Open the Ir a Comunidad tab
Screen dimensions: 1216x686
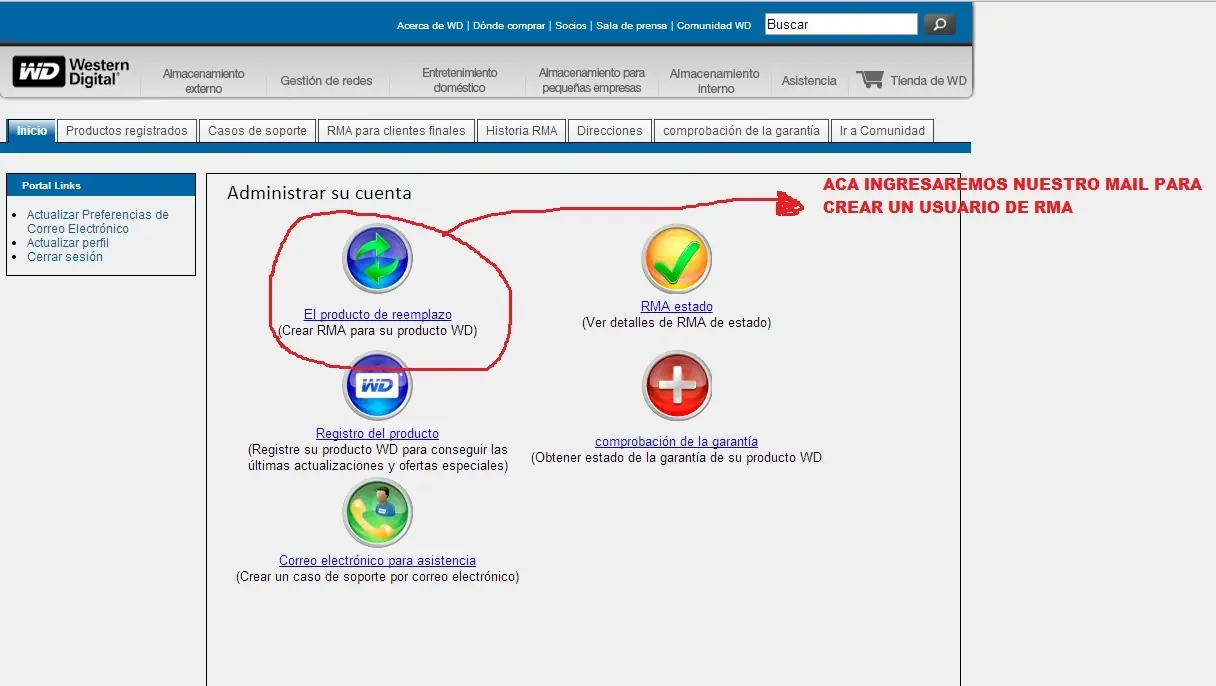[x=882, y=131]
